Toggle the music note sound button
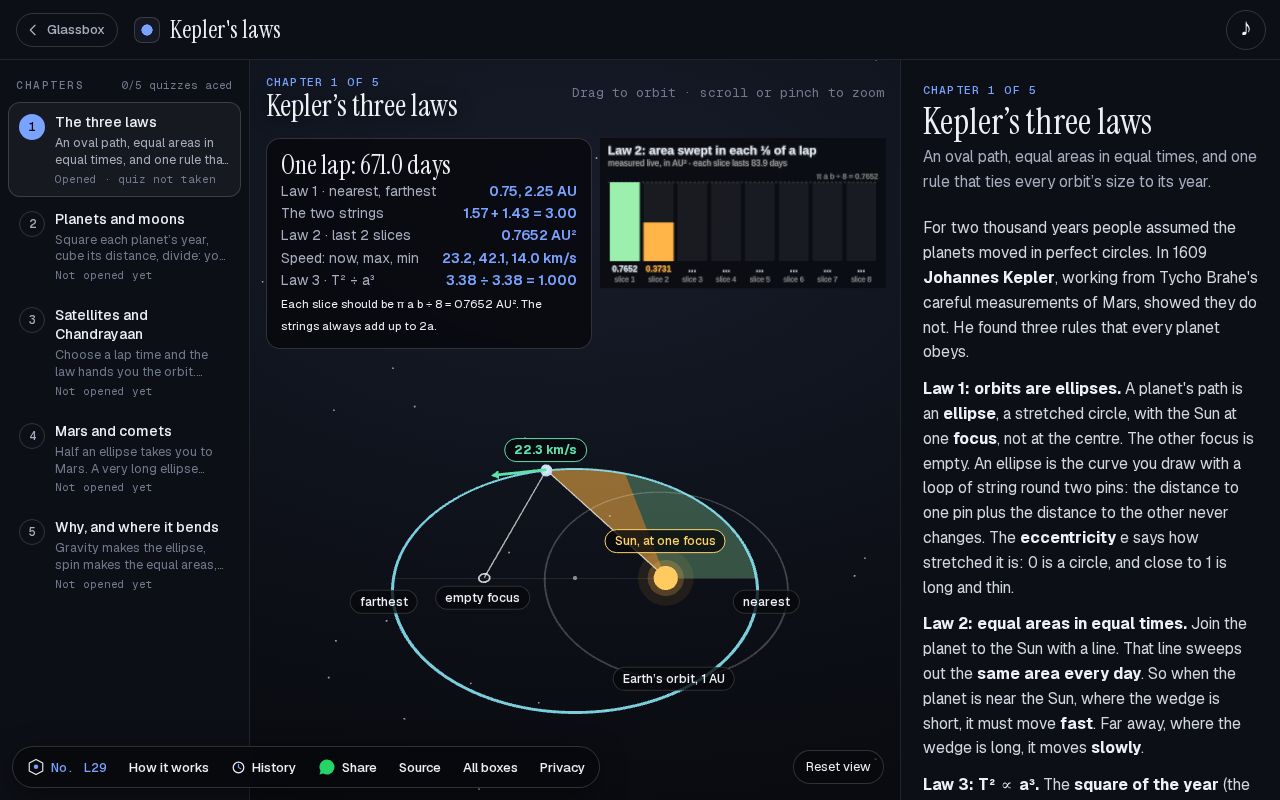 [1246, 30]
